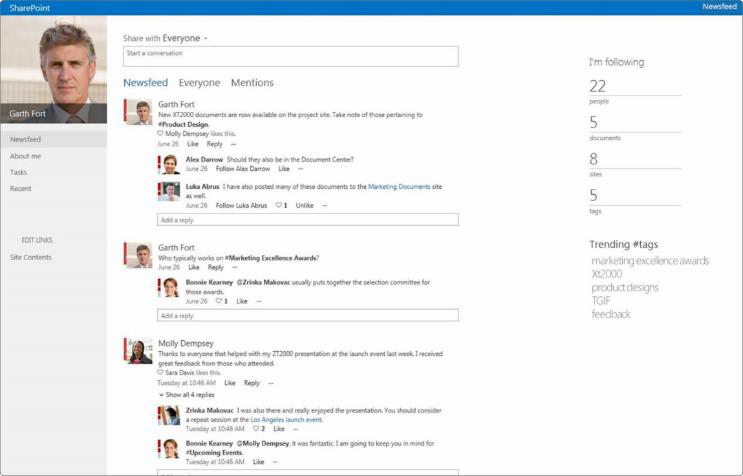Click heart count on Bonnie Kearney's committee reply
743x476 pixels.
[x=222, y=301]
